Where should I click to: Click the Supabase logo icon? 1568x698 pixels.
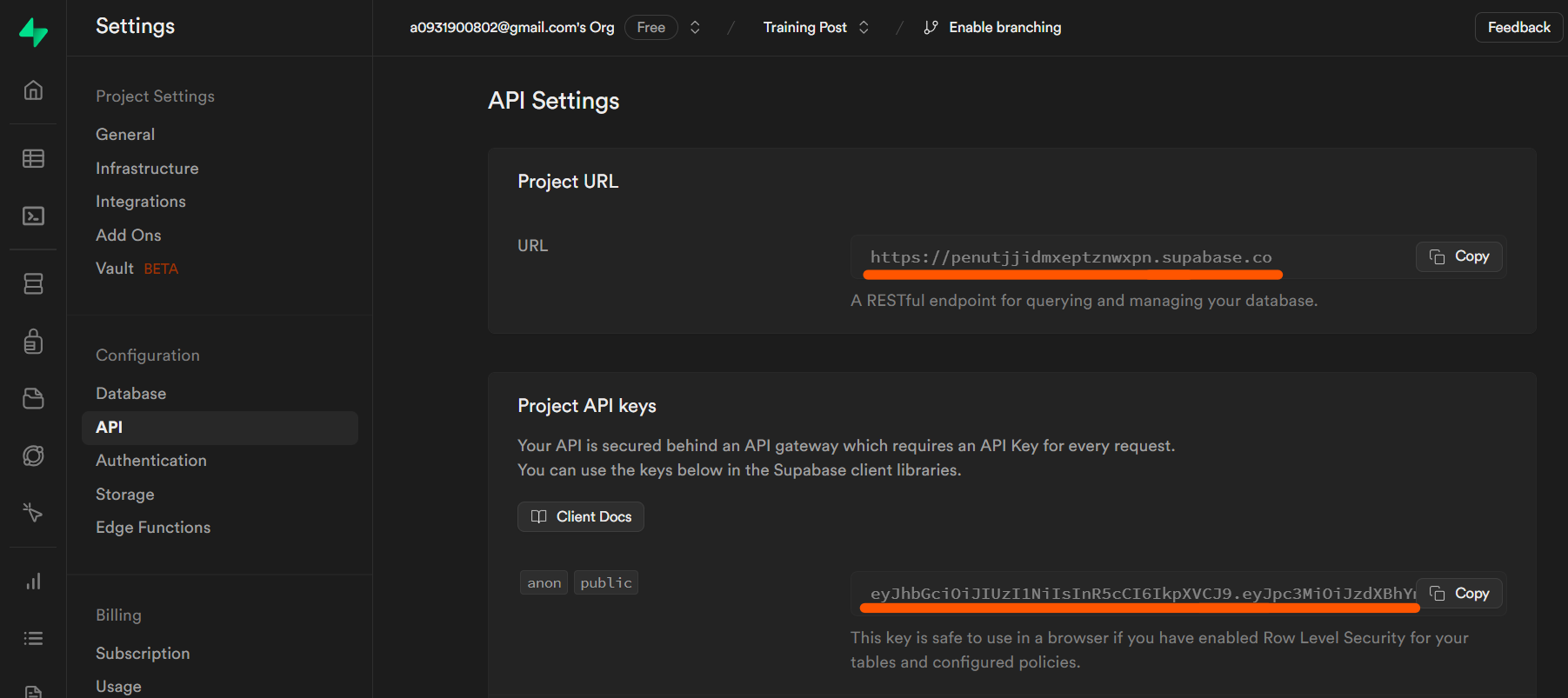point(33,32)
